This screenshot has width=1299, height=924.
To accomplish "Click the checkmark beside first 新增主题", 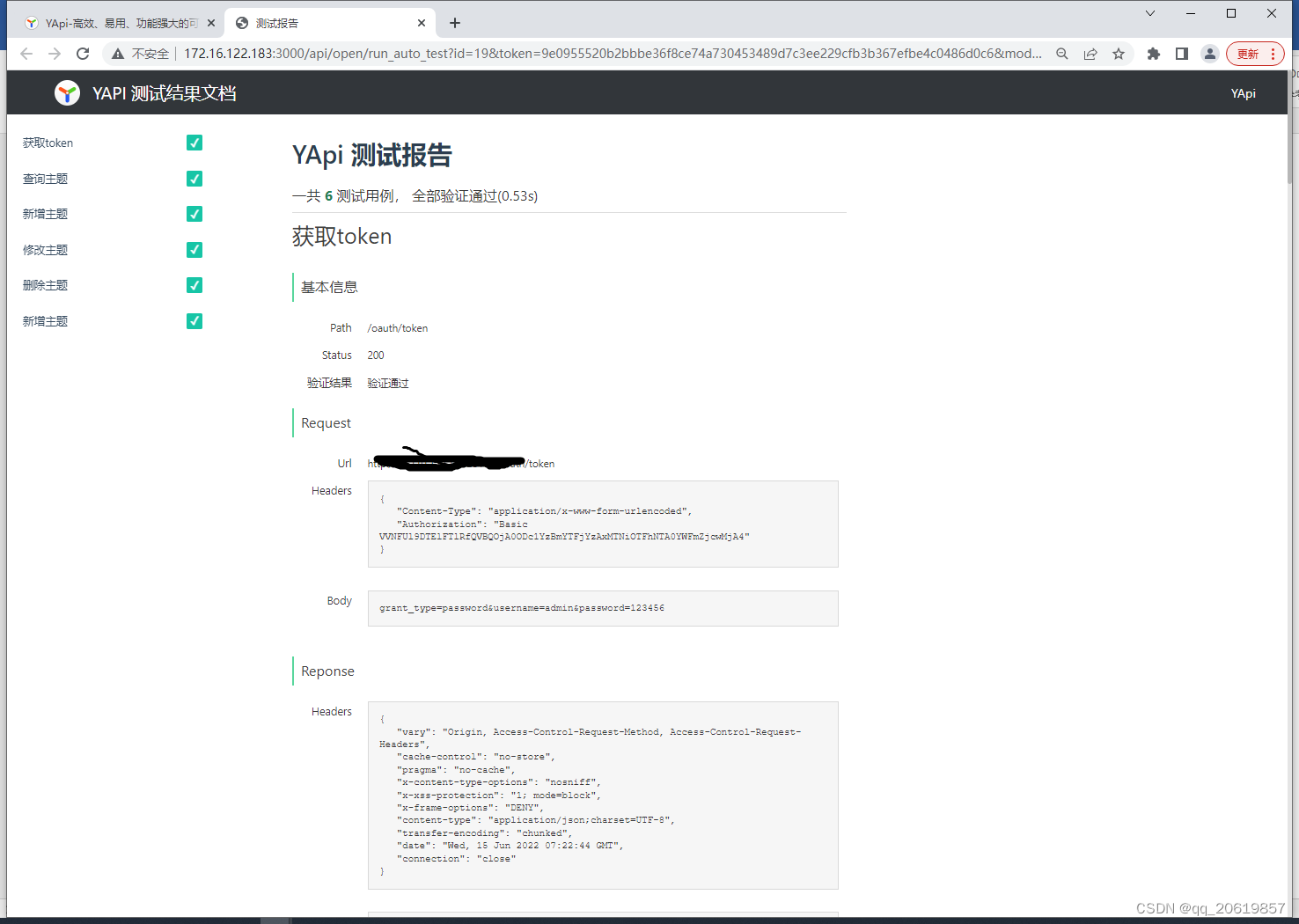I will tap(194, 214).
